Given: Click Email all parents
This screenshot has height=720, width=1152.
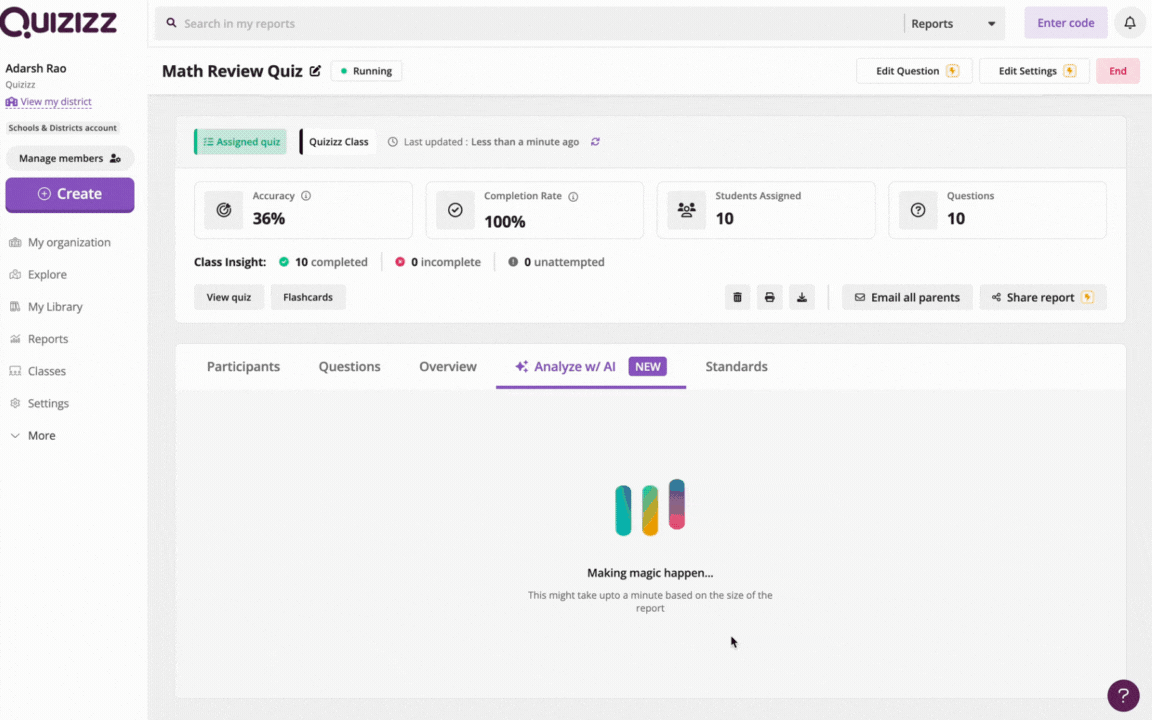Looking at the screenshot, I should click(907, 298).
